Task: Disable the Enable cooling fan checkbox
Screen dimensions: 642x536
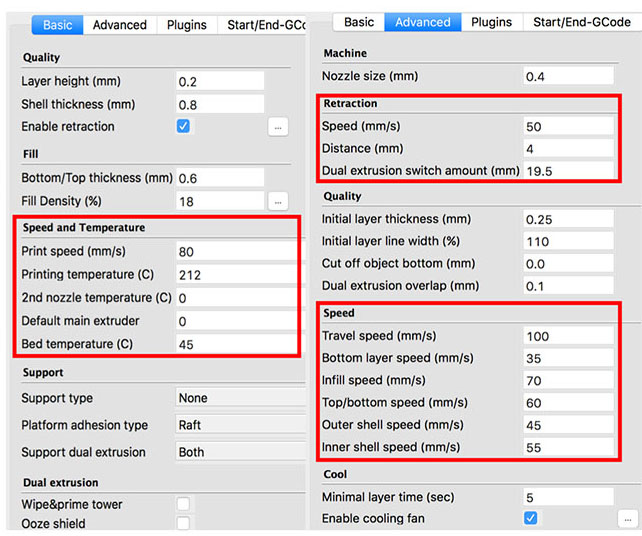Action: pyautogui.click(x=531, y=518)
